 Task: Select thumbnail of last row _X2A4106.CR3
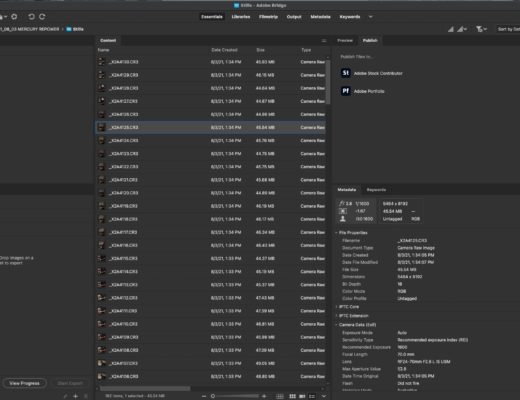[x=101, y=376]
